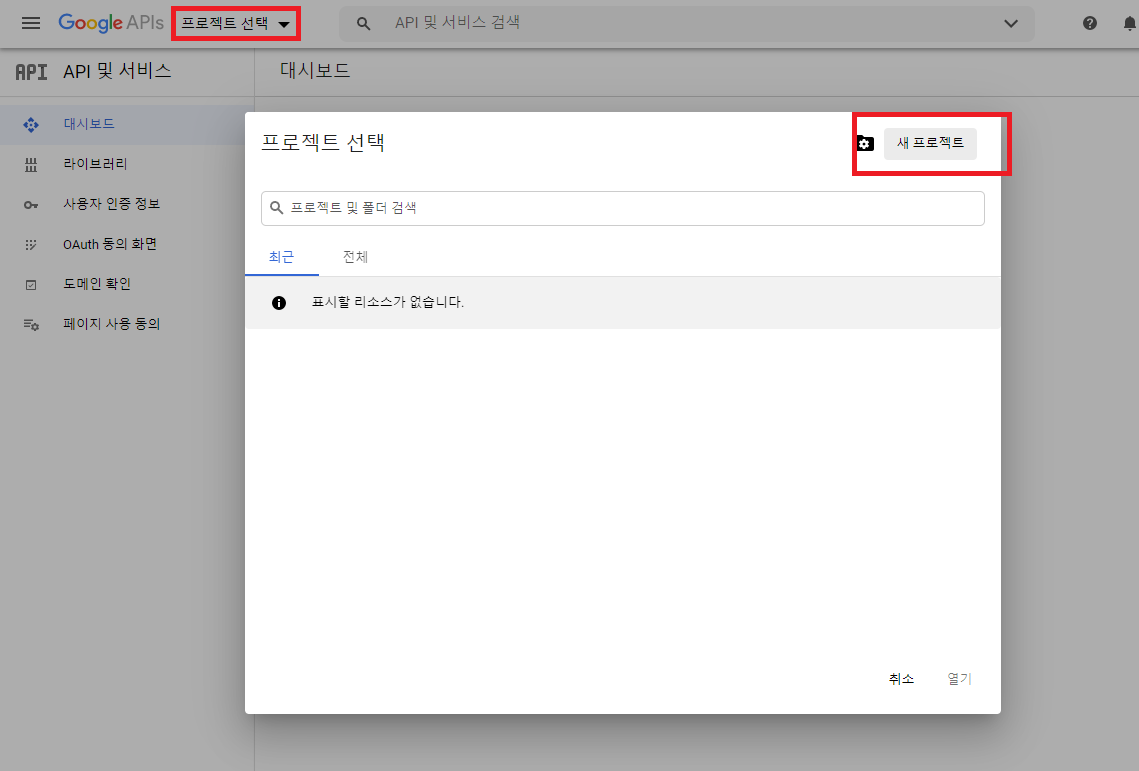Click the 페이지 사용 동의 settings icon
Image resolution: width=1139 pixels, height=771 pixels.
pos(31,325)
